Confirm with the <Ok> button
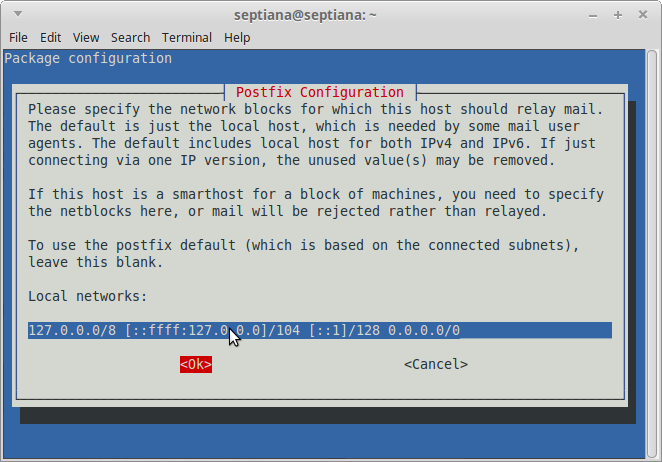This screenshot has width=662, height=462. coord(196,364)
